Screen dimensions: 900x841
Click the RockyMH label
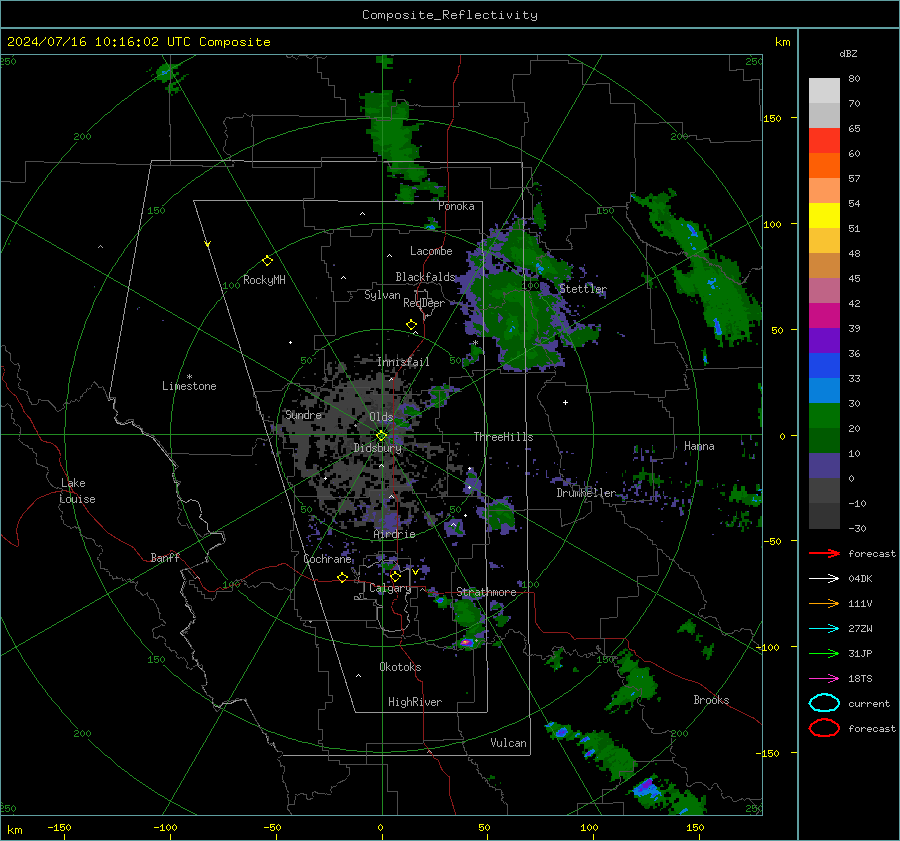[x=264, y=280]
